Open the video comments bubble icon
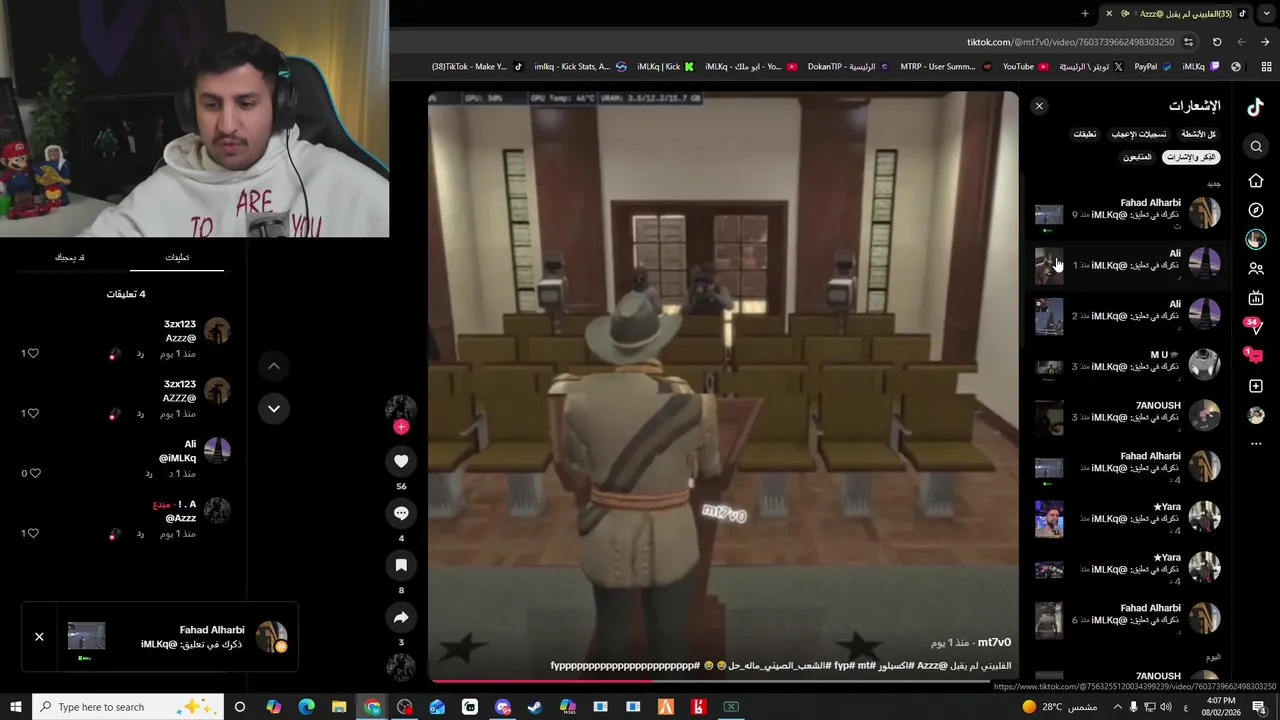 [x=401, y=513]
